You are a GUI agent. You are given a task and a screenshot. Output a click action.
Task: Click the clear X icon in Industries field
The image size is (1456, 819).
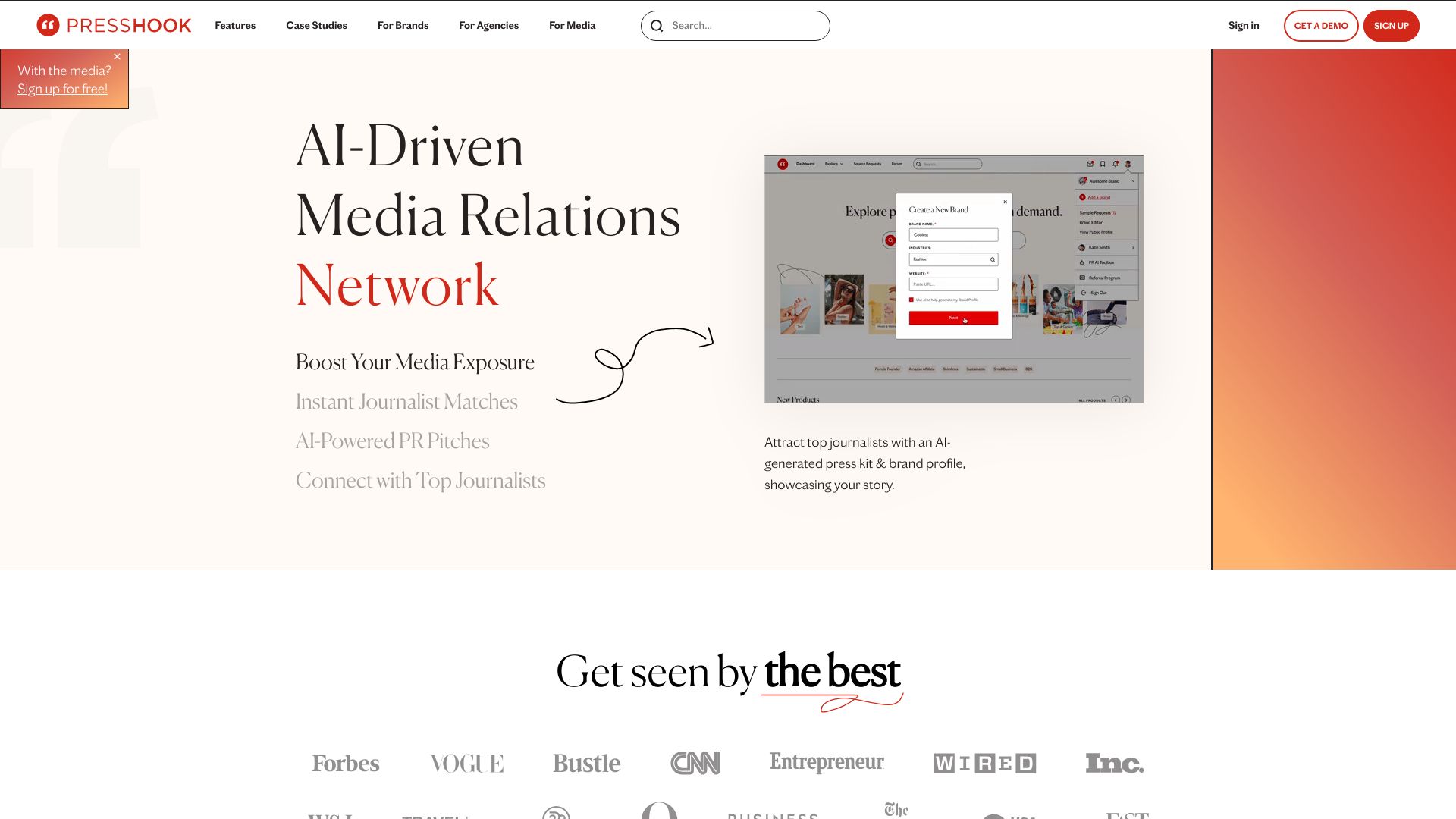tap(991, 259)
